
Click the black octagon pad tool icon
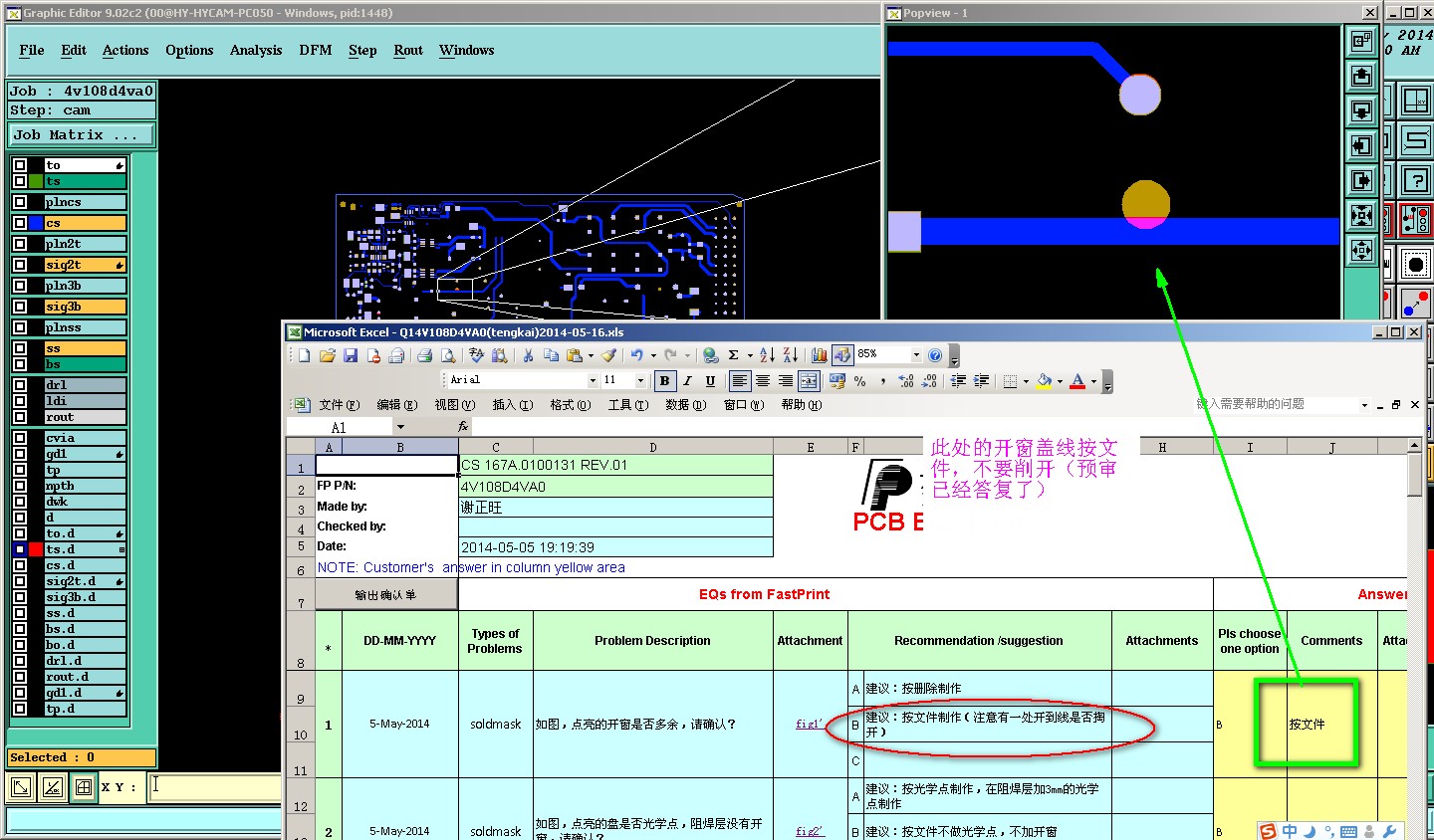point(1416,265)
